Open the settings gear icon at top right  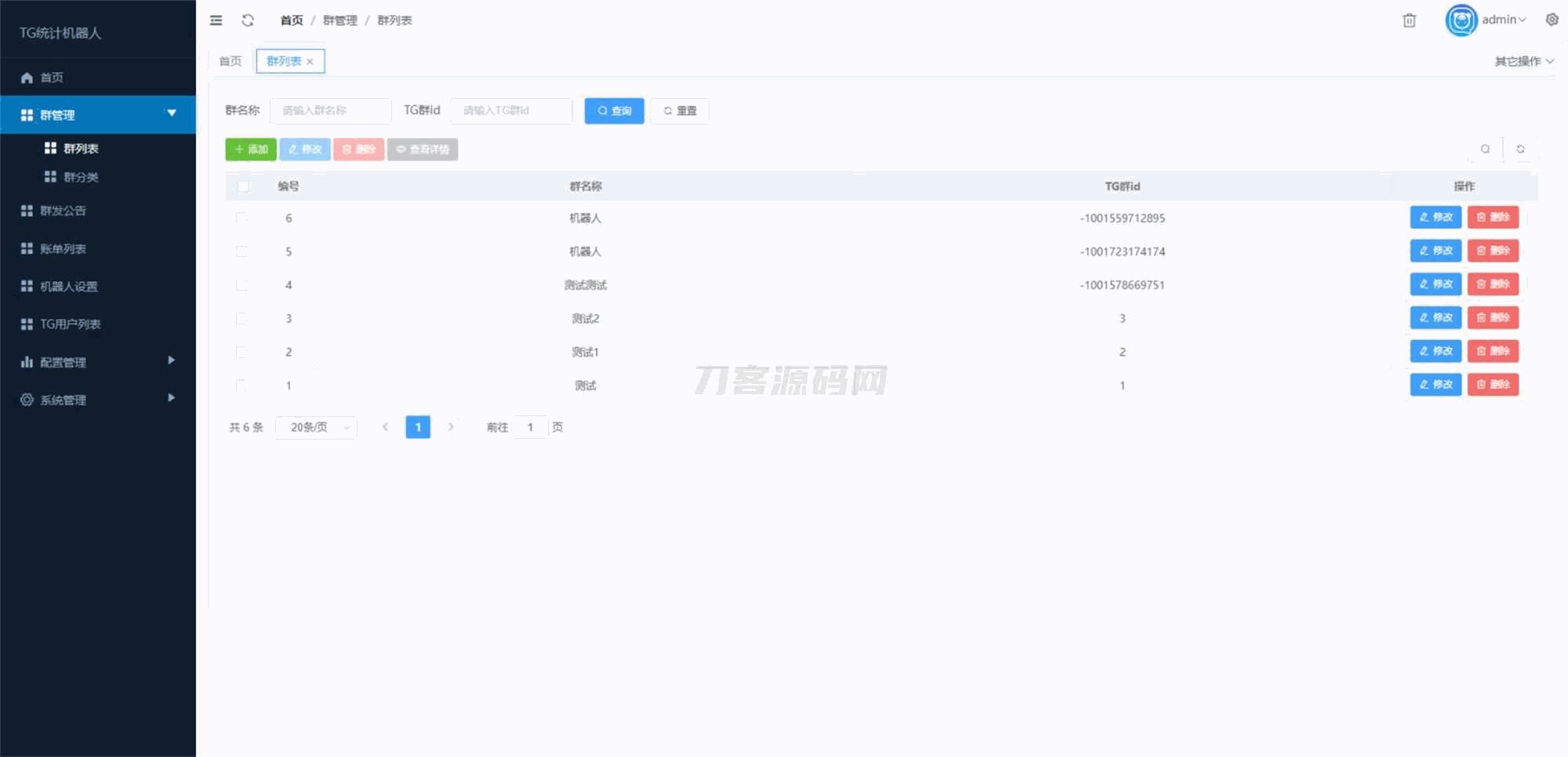pyautogui.click(x=1552, y=20)
